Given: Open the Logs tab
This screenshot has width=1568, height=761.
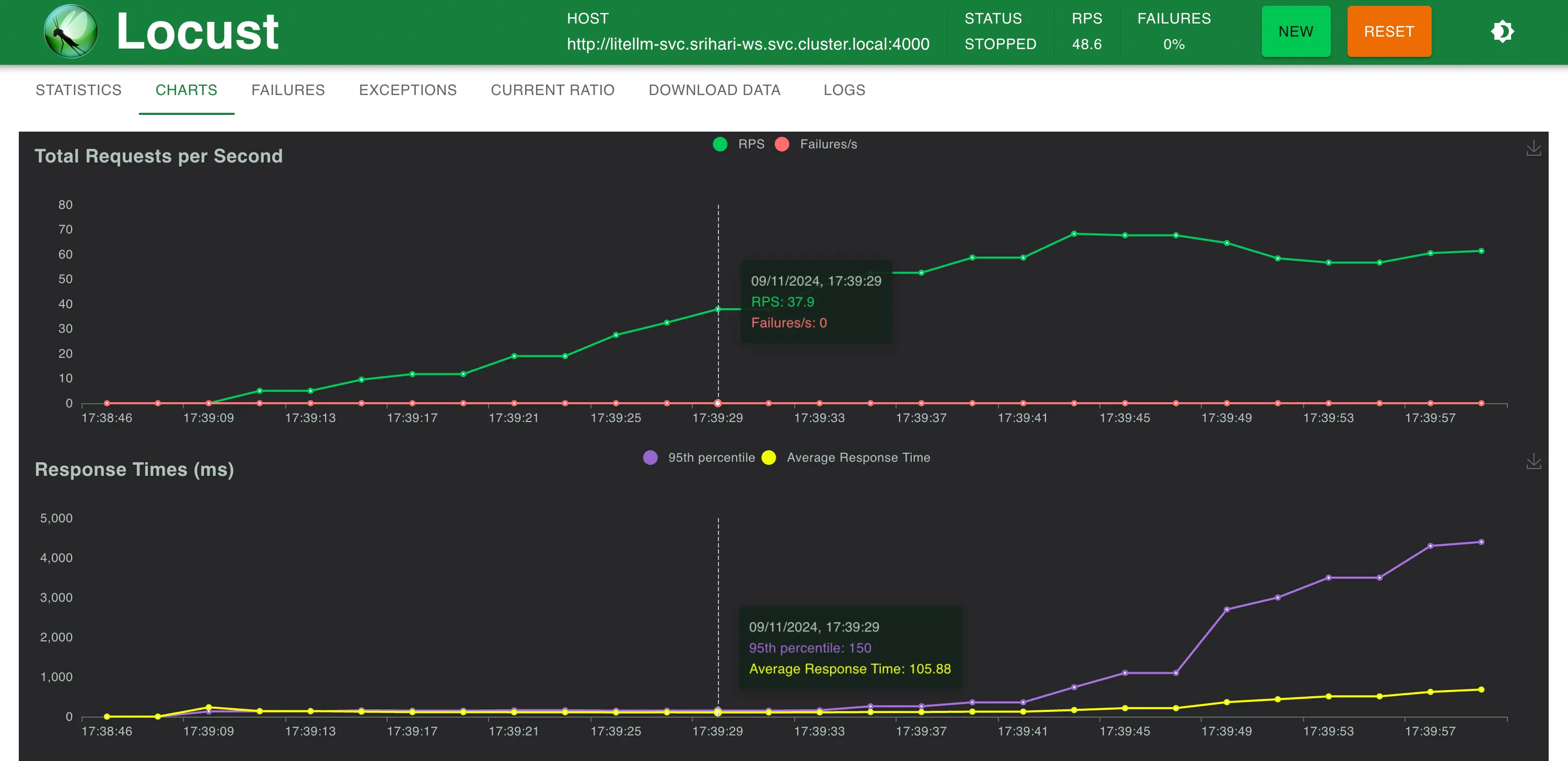Looking at the screenshot, I should [844, 90].
